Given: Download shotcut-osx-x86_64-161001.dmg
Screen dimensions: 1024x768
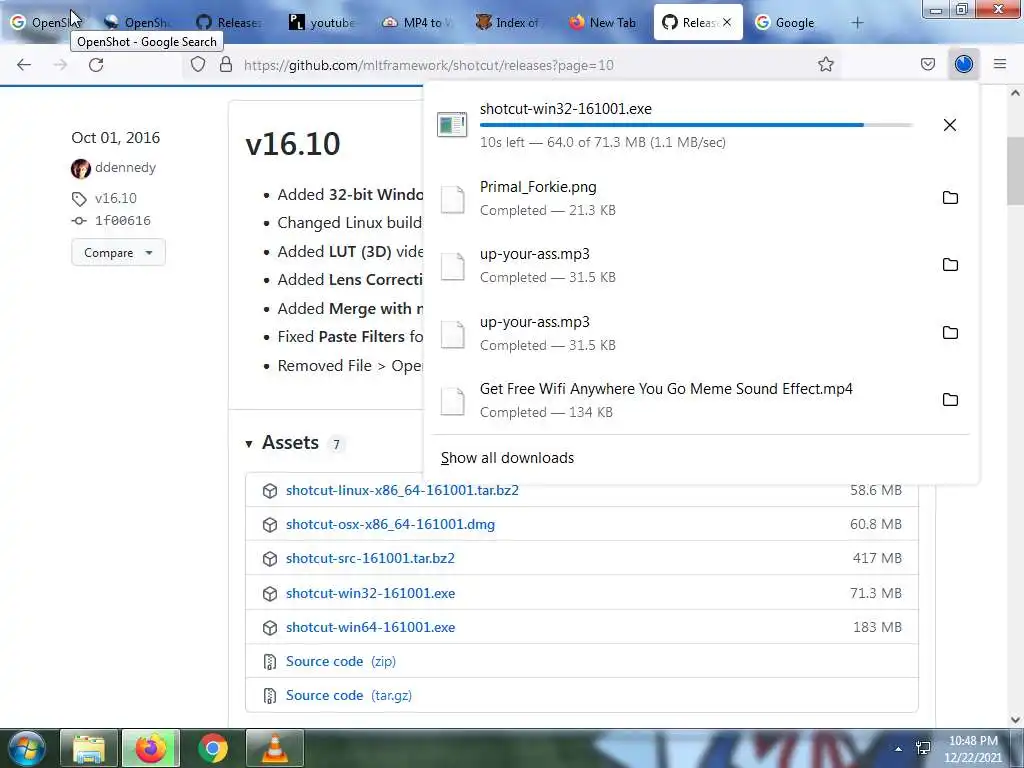Looking at the screenshot, I should pyautogui.click(x=391, y=524).
